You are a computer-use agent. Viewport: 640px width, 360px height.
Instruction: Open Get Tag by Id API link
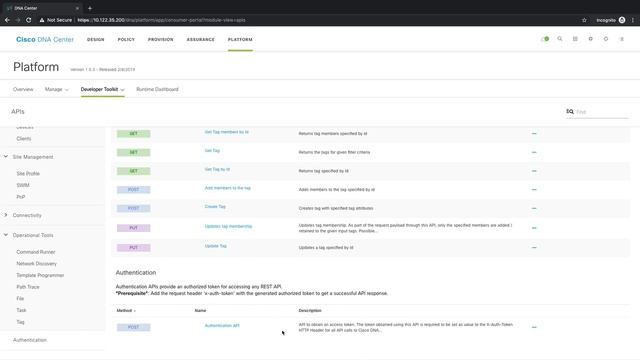(217, 169)
